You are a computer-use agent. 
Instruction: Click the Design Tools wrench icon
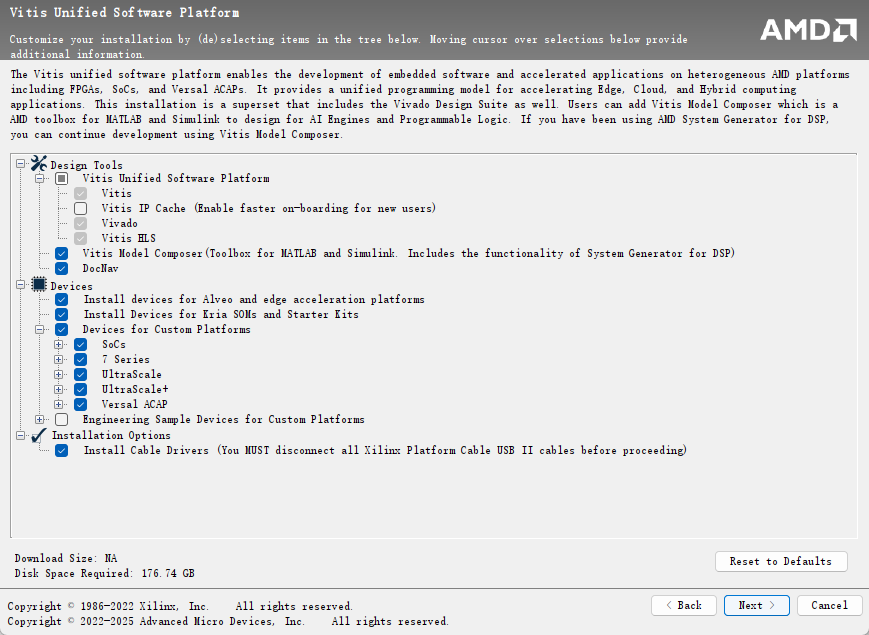[x=39, y=164]
